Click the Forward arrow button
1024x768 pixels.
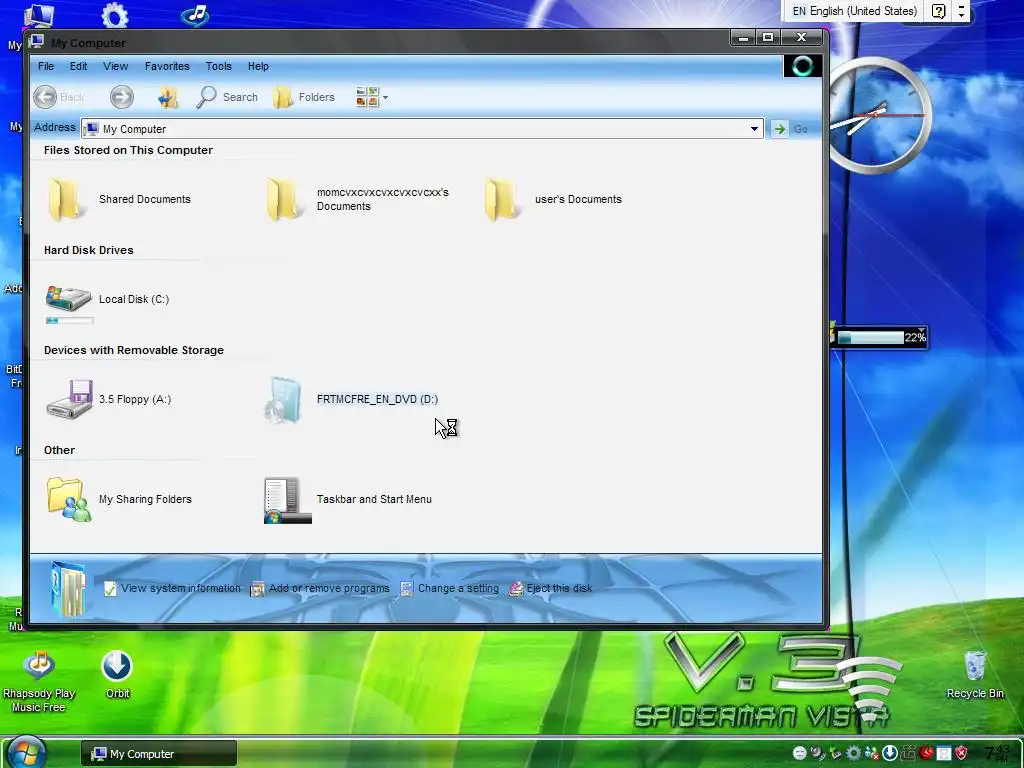coord(121,97)
